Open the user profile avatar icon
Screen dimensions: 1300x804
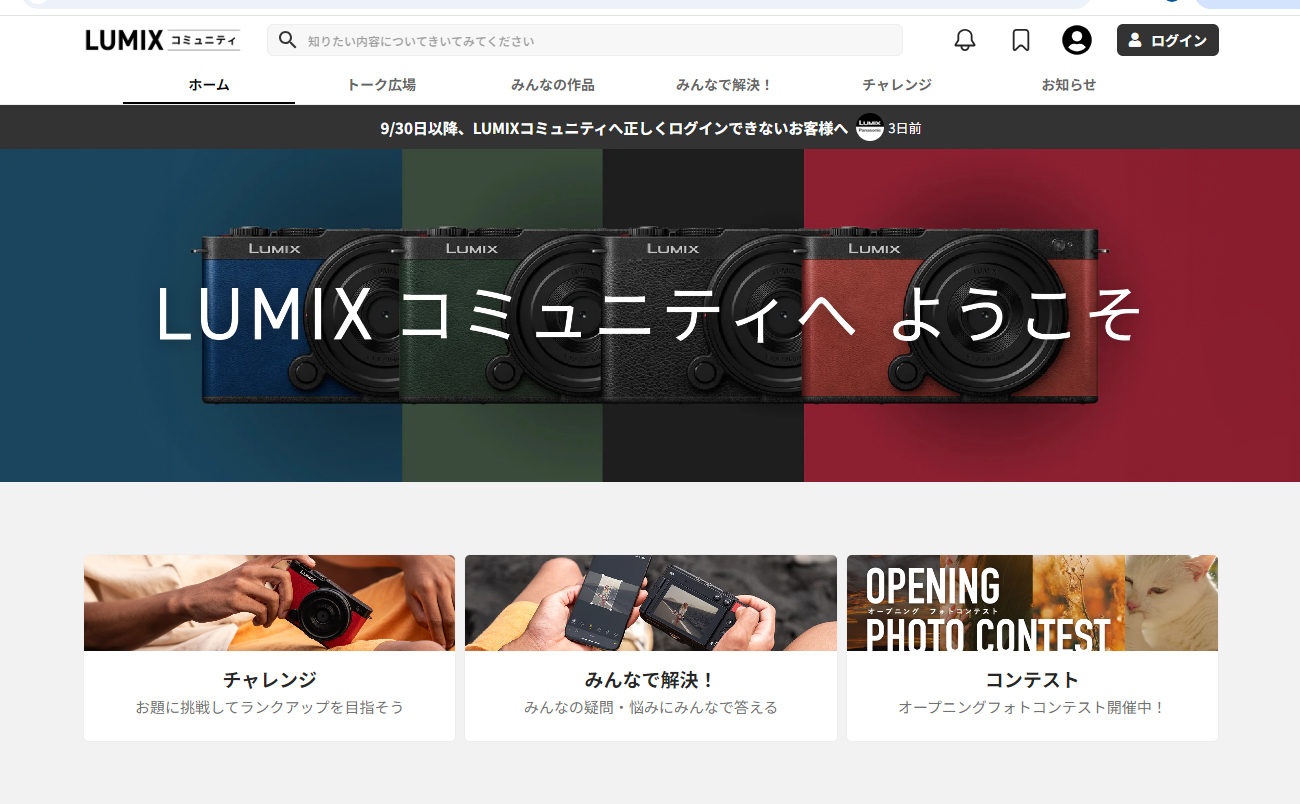click(1077, 40)
